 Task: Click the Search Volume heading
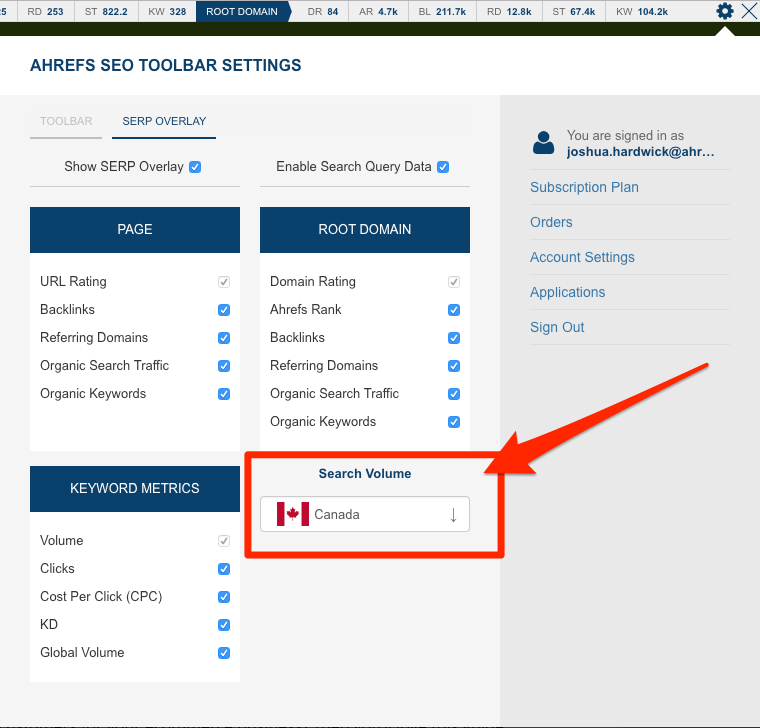[x=365, y=474]
